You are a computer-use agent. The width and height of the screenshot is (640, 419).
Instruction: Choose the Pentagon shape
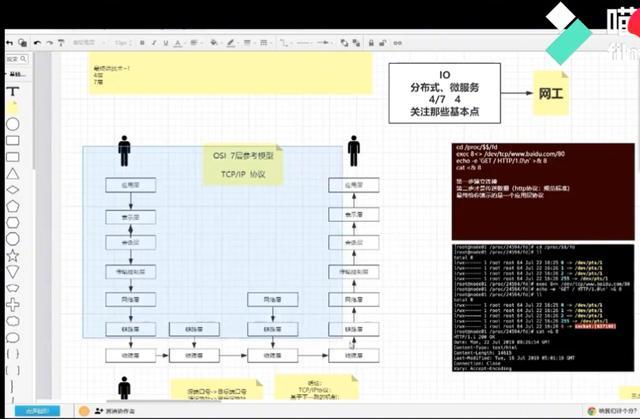(13, 206)
